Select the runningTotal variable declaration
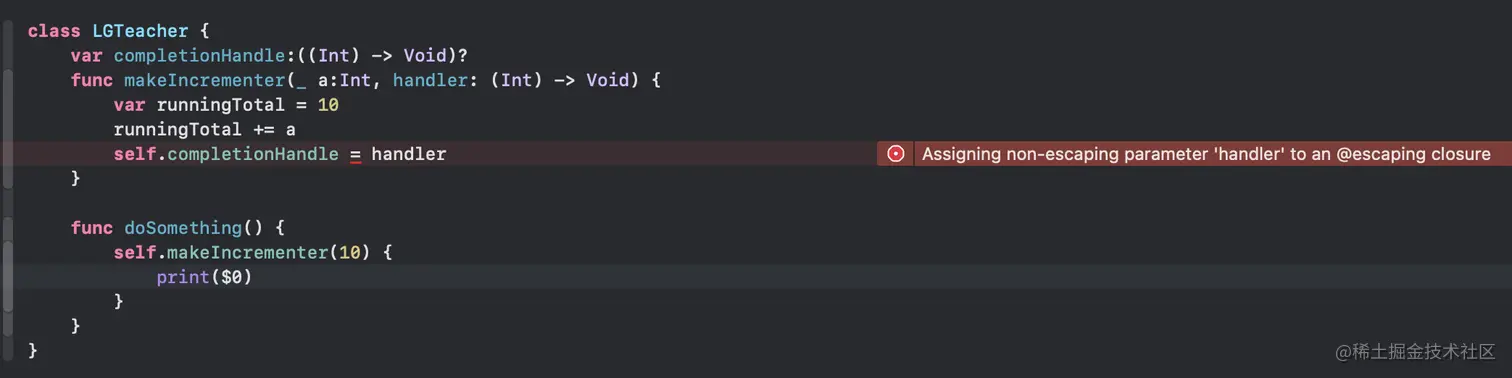This screenshot has height=378, width=1512. (x=228, y=105)
